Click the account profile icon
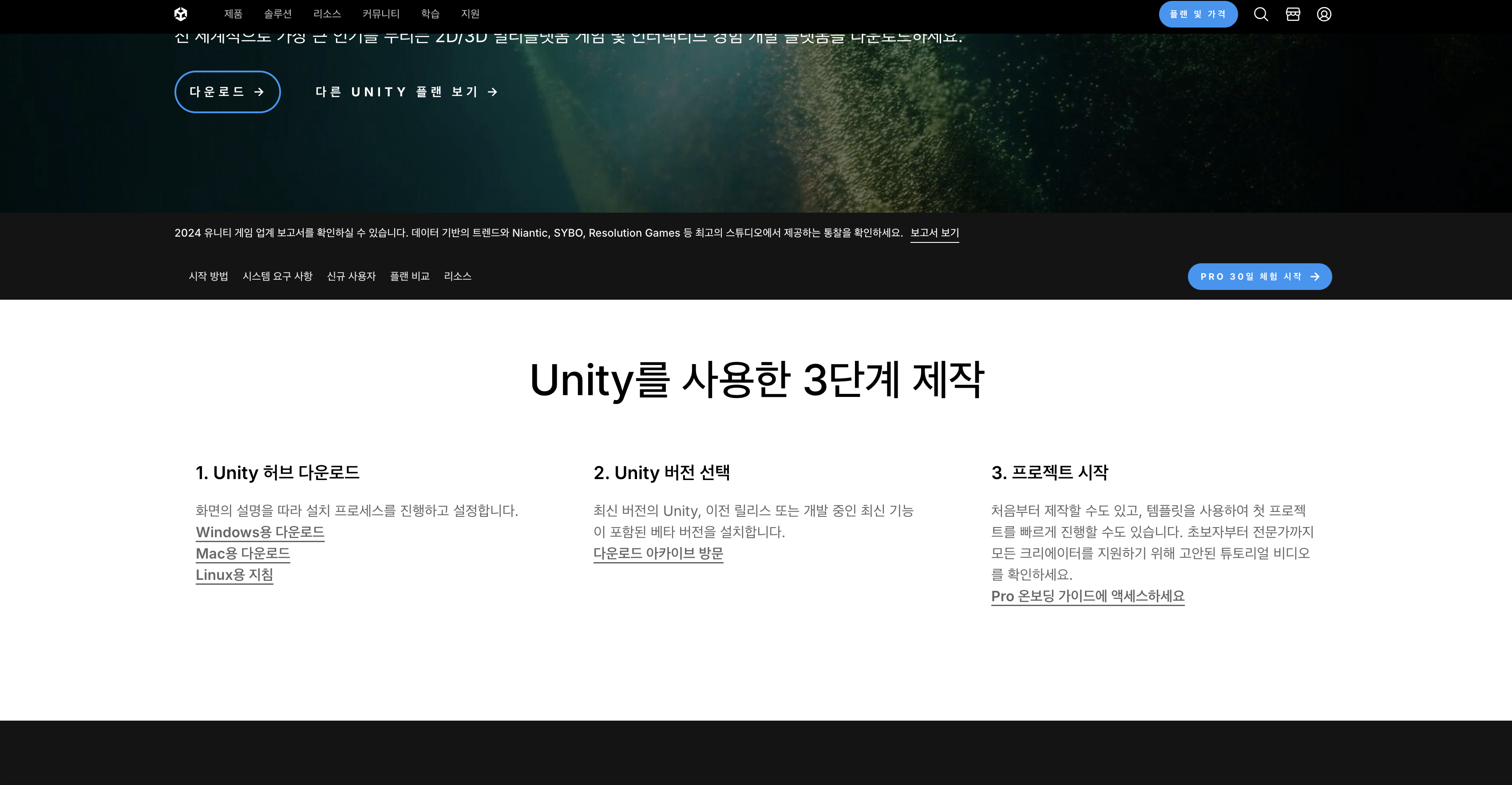The width and height of the screenshot is (1512, 785). [1324, 13]
